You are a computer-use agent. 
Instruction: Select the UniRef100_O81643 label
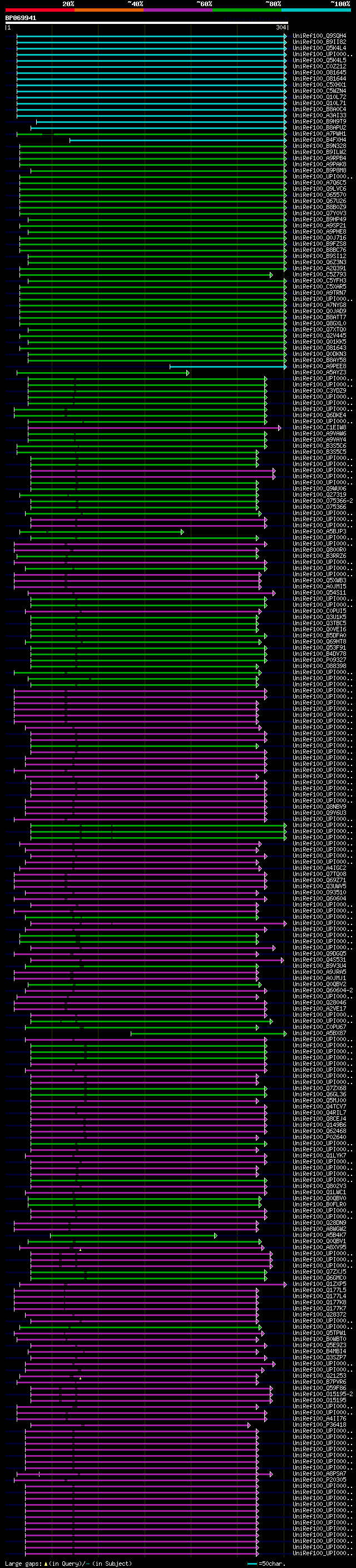(319, 348)
